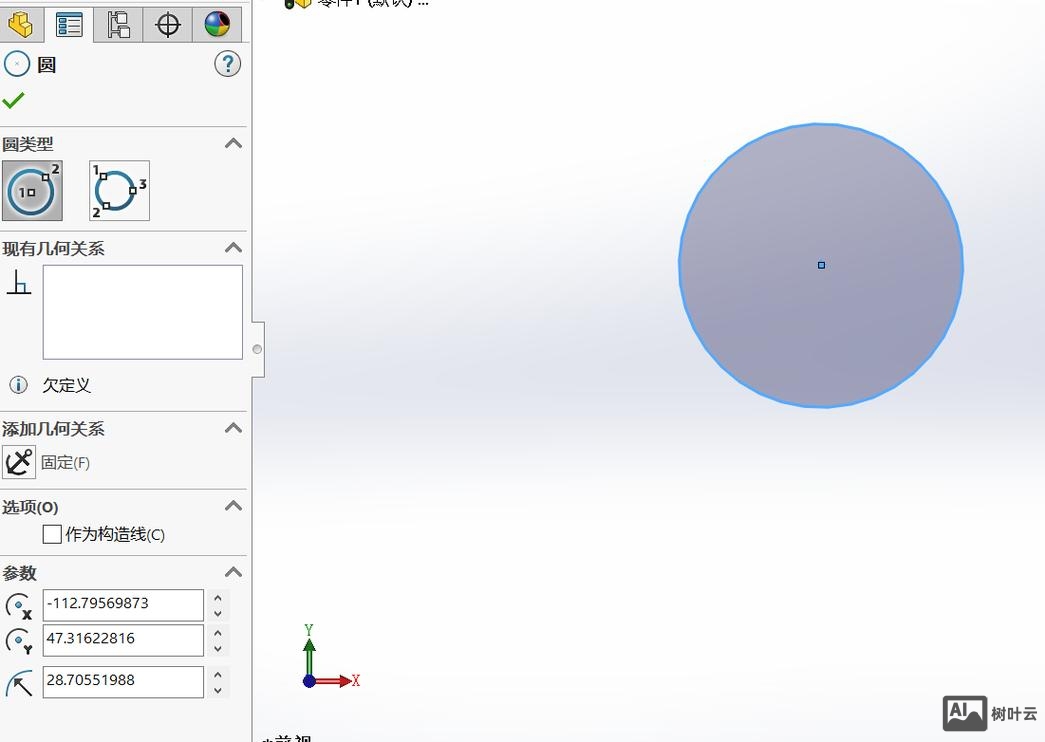Click the X center coordinate field
This screenshot has width=1045, height=742.
coord(123,604)
